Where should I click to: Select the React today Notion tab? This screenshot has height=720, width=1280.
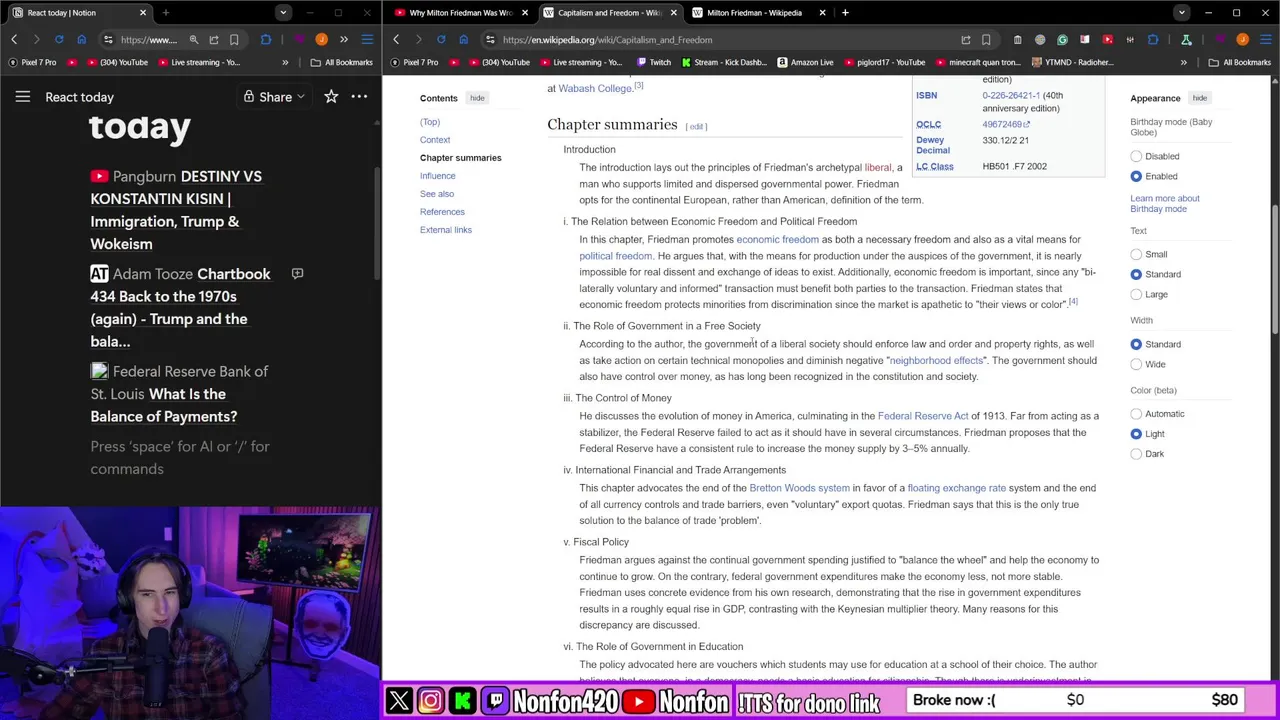click(78, 13)
